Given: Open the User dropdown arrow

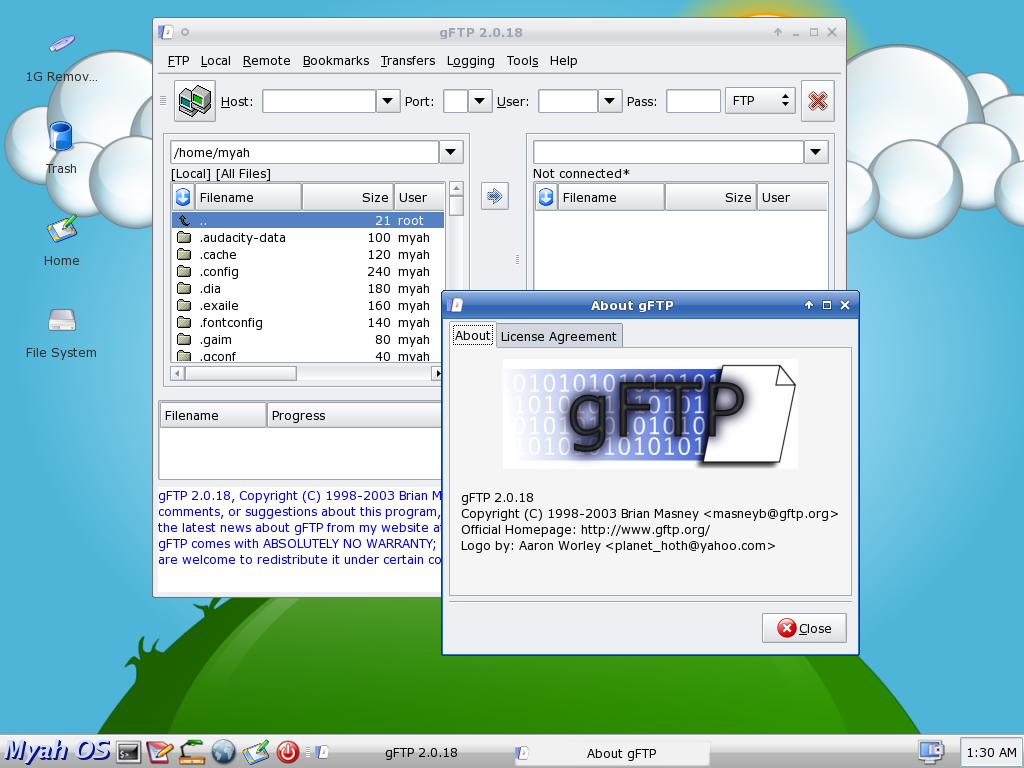Looking at the screenshot, I should point(610,101).
